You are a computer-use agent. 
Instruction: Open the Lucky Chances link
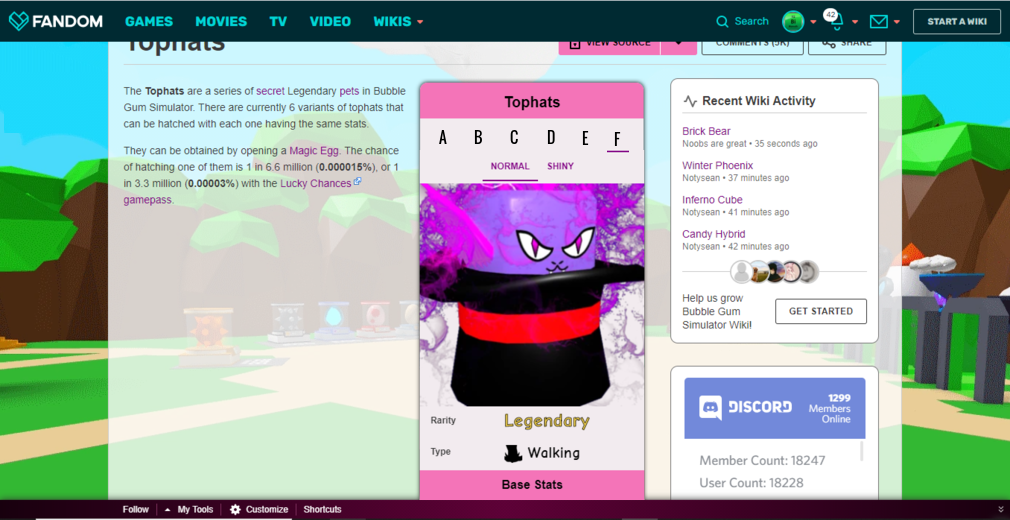[x=316, y=183]
